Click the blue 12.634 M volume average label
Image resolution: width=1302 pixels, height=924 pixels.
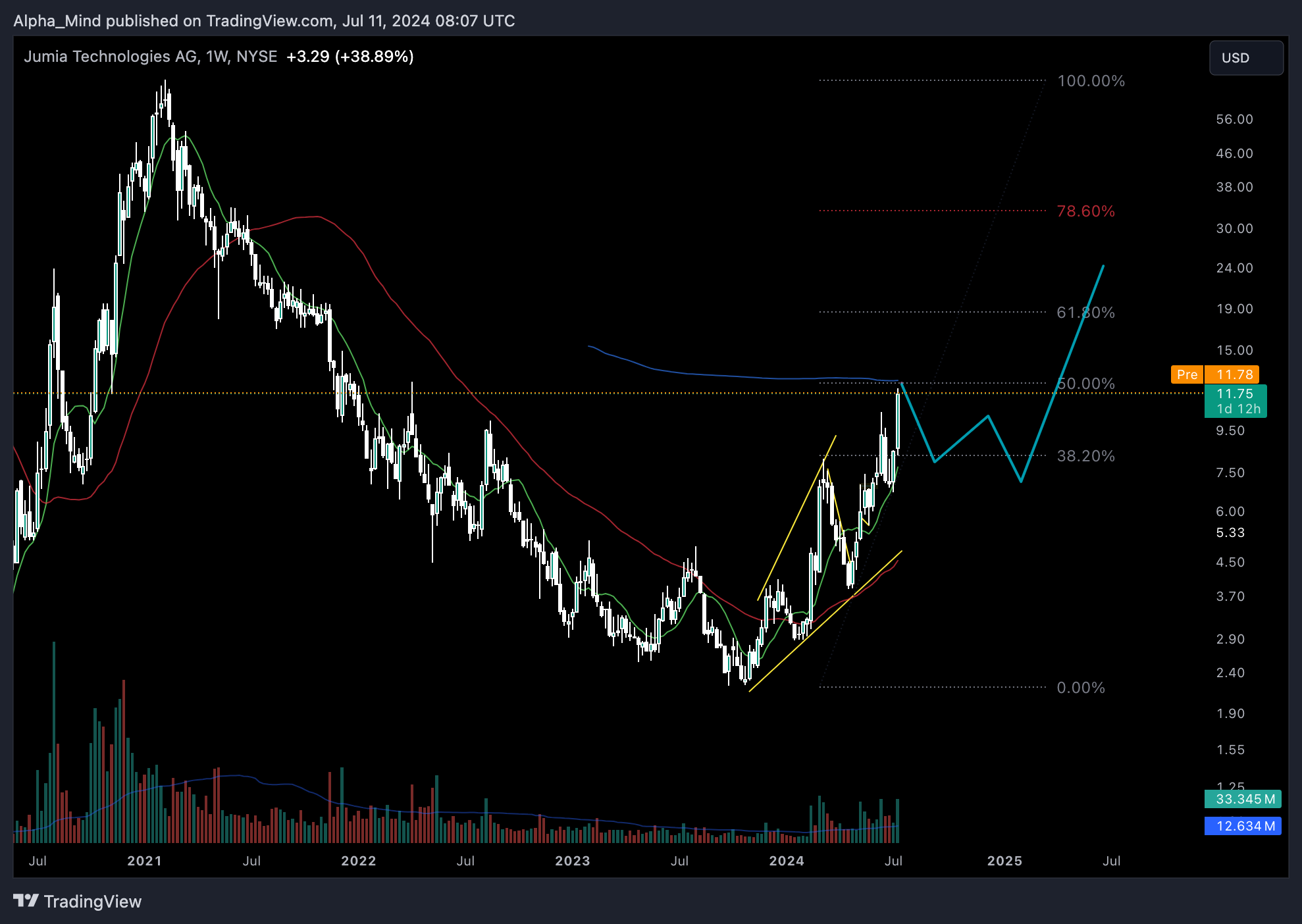1243,826
